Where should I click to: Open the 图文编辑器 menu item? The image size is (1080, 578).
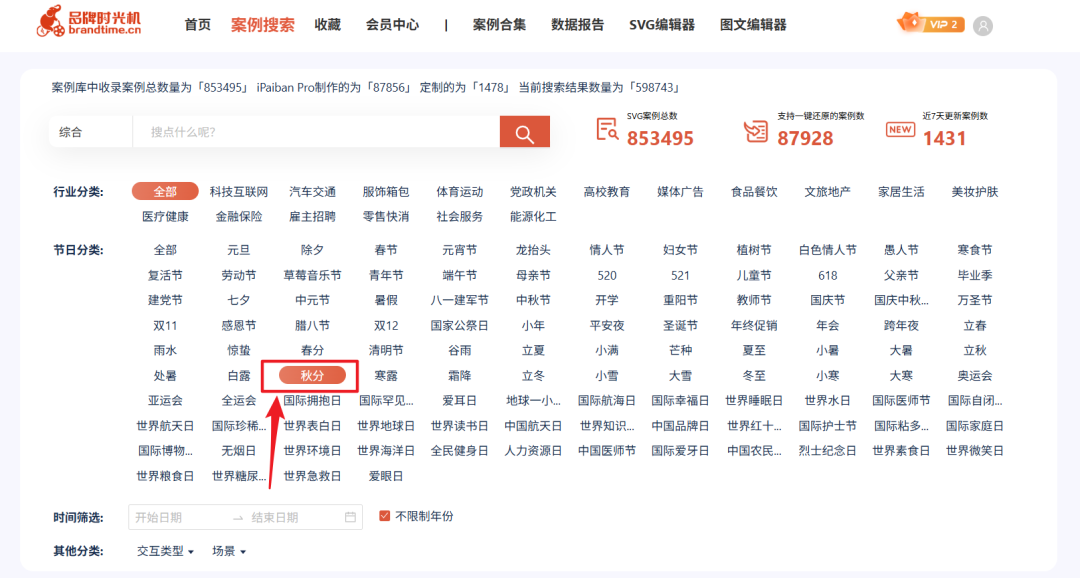tap(751, 26)
